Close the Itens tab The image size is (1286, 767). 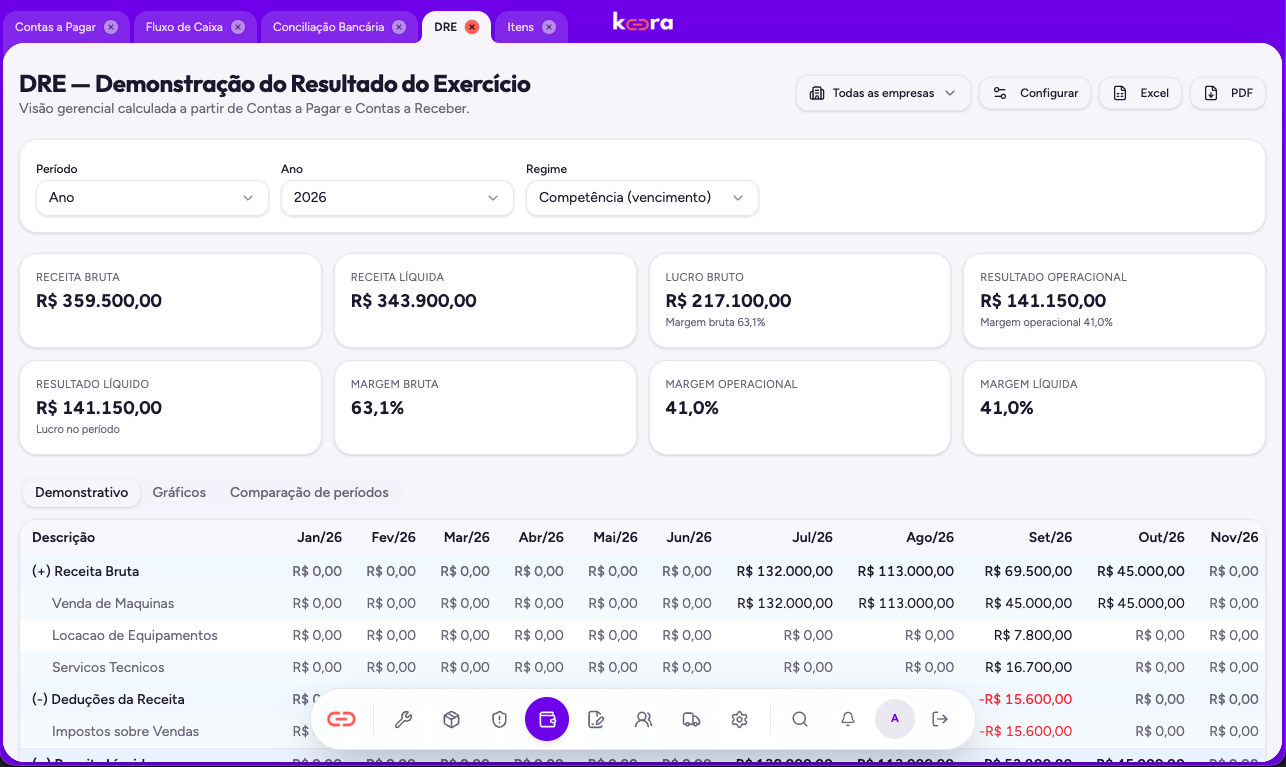click(549, 27)
